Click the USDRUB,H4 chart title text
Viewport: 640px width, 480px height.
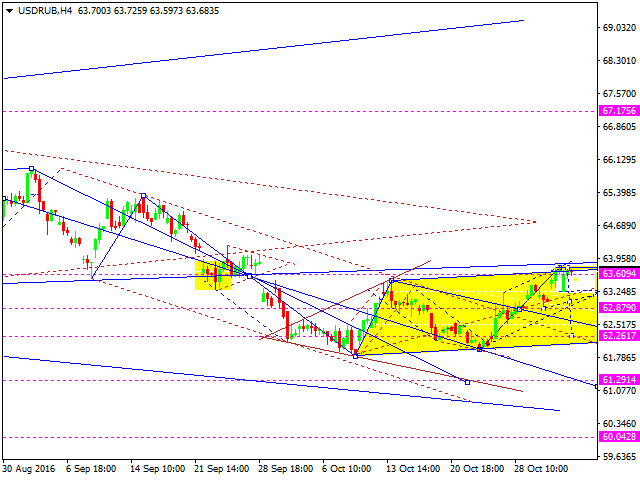tap(45, 11)
